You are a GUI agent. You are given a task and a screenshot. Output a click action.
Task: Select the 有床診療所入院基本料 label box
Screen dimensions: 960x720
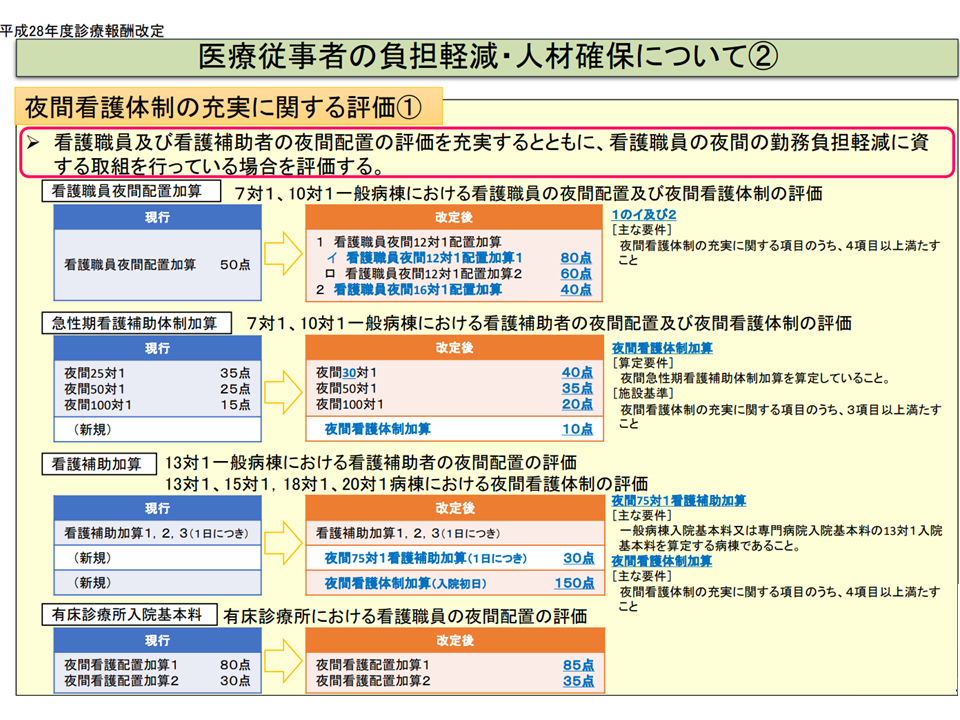click(128, 615)
